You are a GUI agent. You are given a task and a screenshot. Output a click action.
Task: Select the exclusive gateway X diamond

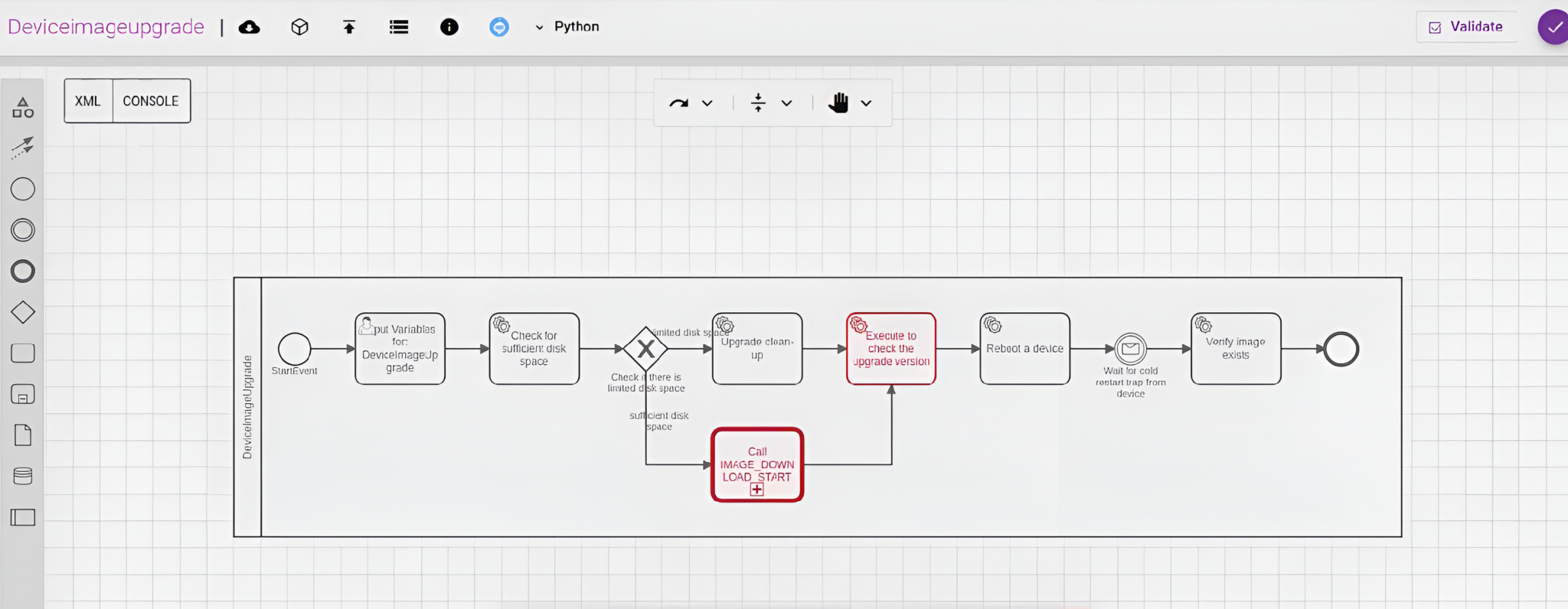(645, 349)
